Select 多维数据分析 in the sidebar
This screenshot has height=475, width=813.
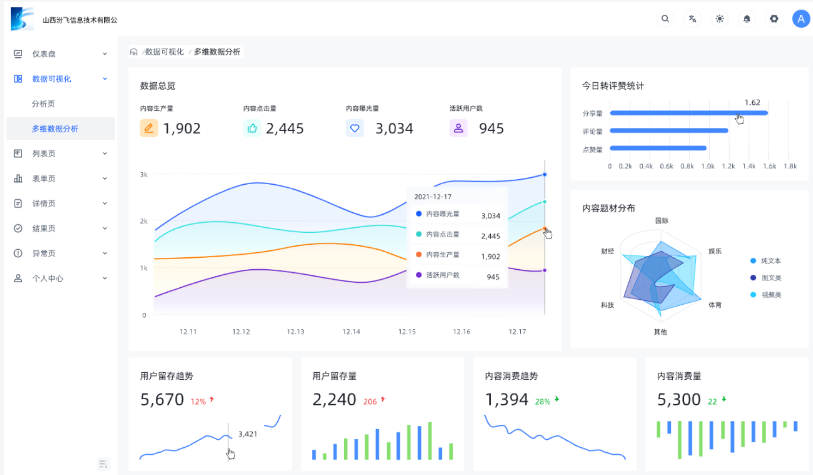[55, 128]
